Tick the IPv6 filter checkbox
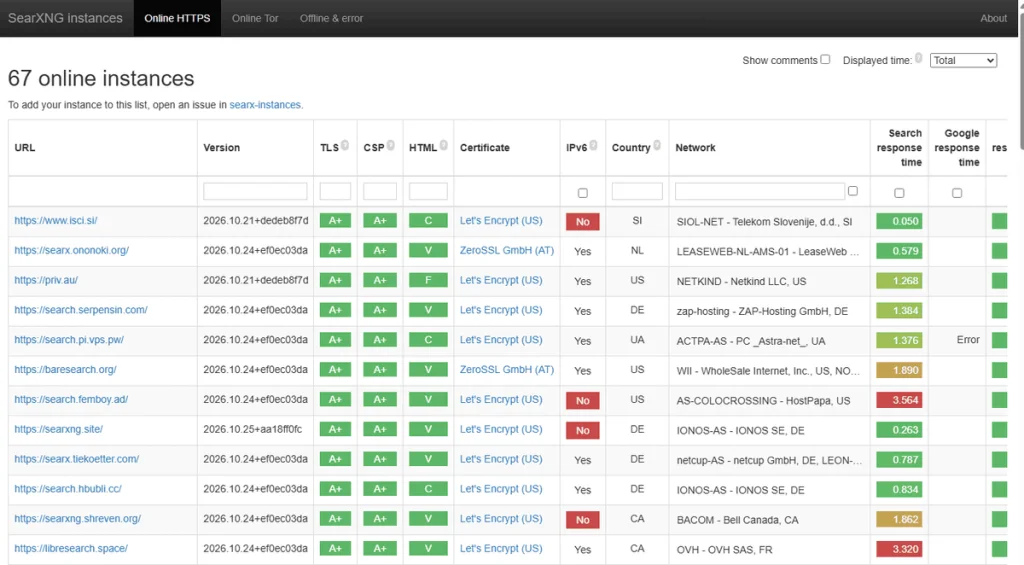The height and width of the screenshot is (565, 1024). (583, 193)
